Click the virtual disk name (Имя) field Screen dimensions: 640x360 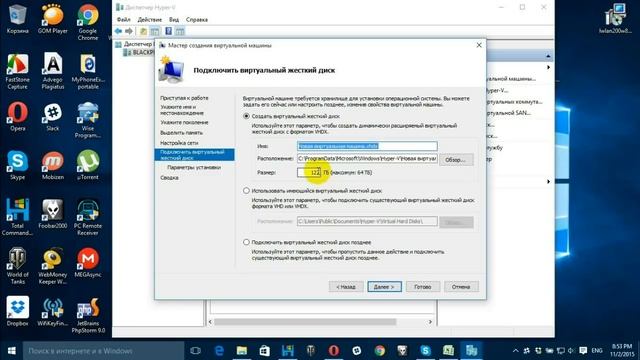click(x=367, y=146)
